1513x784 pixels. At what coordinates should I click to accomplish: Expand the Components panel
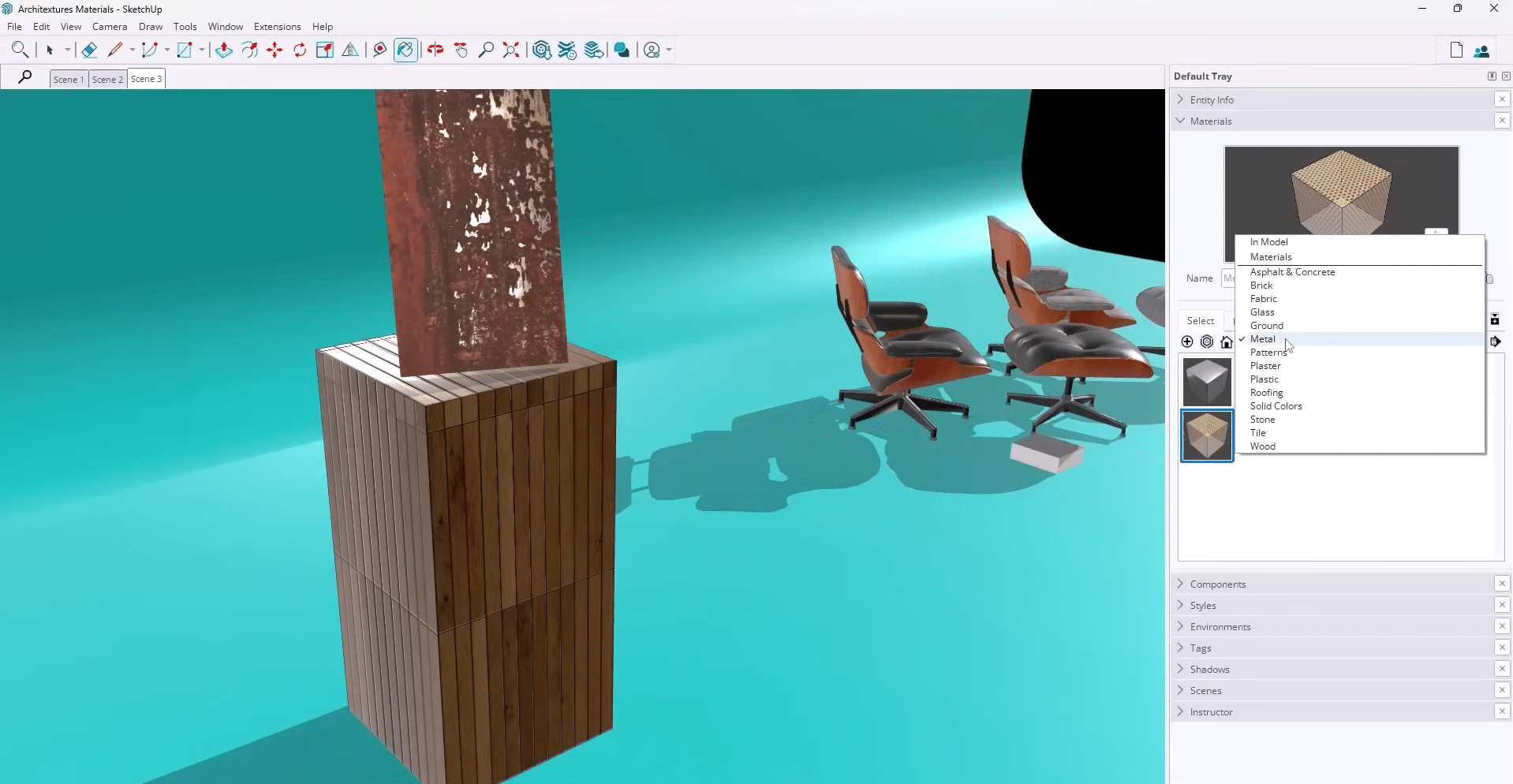click(1180, 584)
